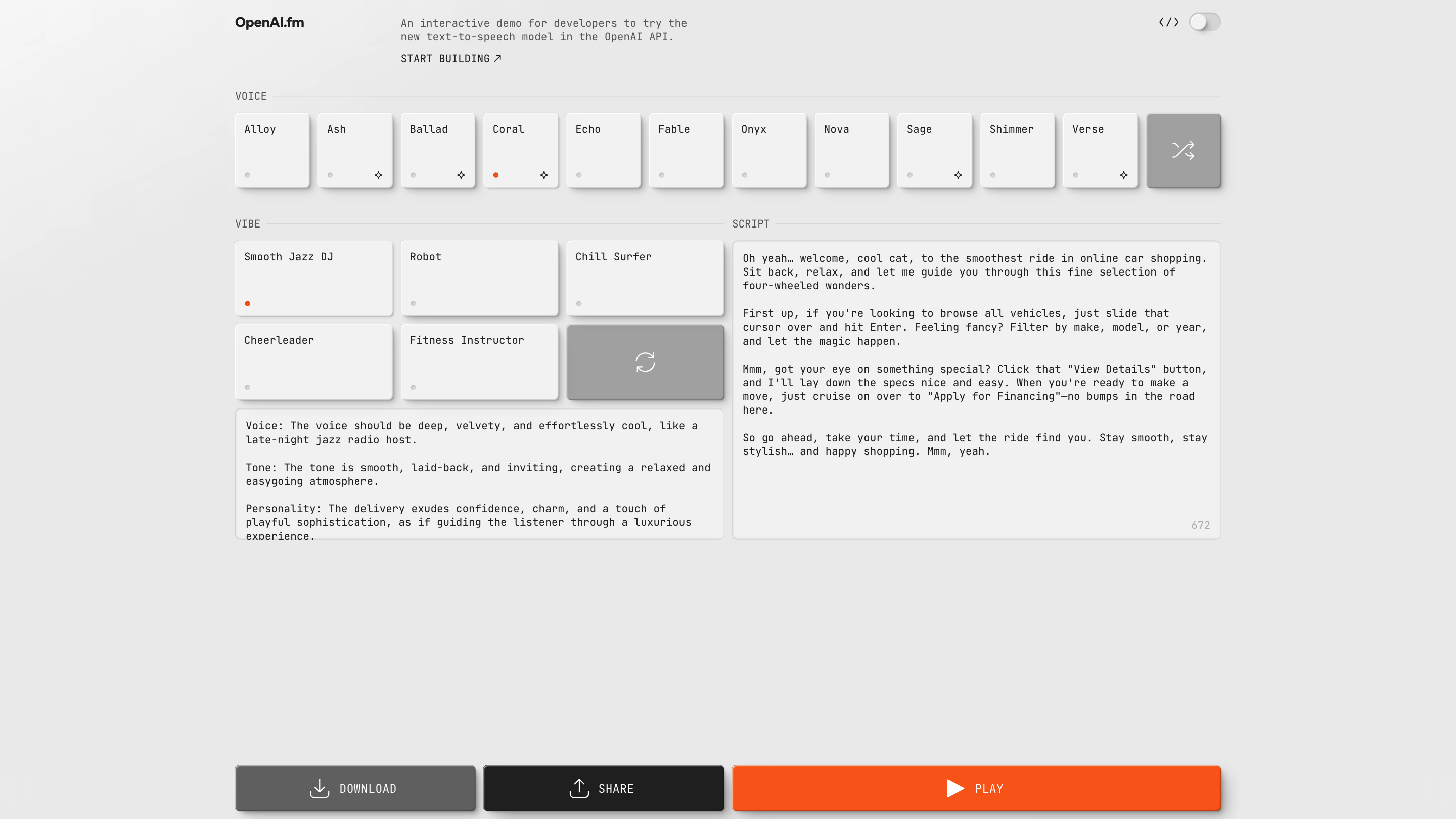The height and width of the screenshot is (819, 1456).
Task: Choose the Fitness Instructor vibe
Action: tap(479, 362)
